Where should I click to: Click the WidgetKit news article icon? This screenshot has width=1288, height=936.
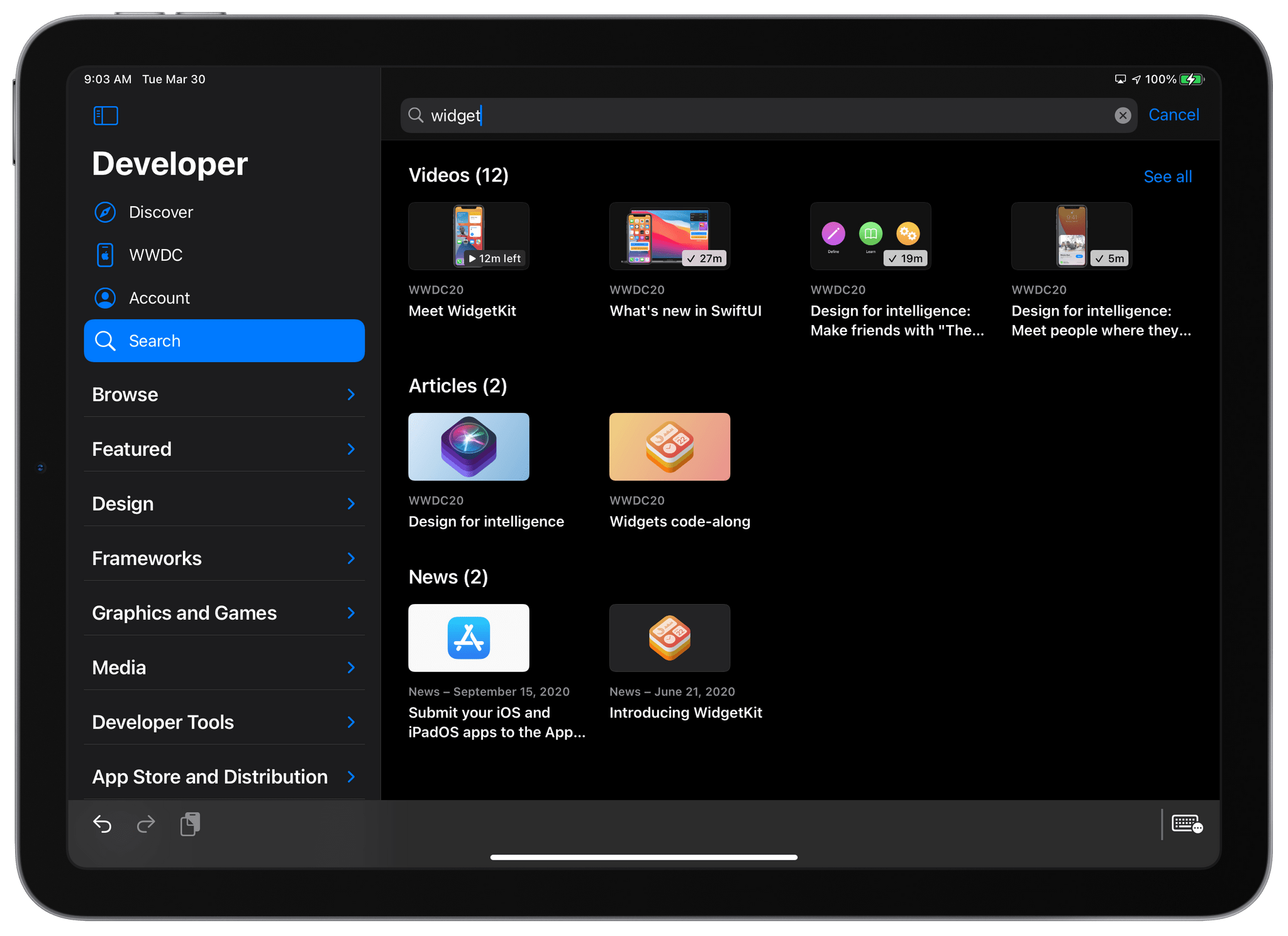[x=668, y=636]
